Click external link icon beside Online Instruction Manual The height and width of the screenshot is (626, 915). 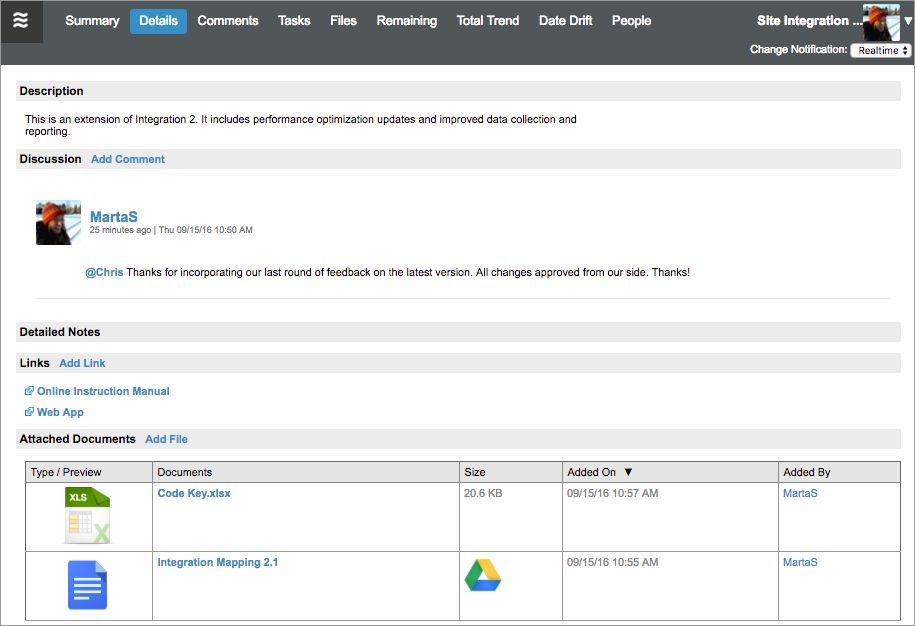pyautogui.click(x=29, y=391)
